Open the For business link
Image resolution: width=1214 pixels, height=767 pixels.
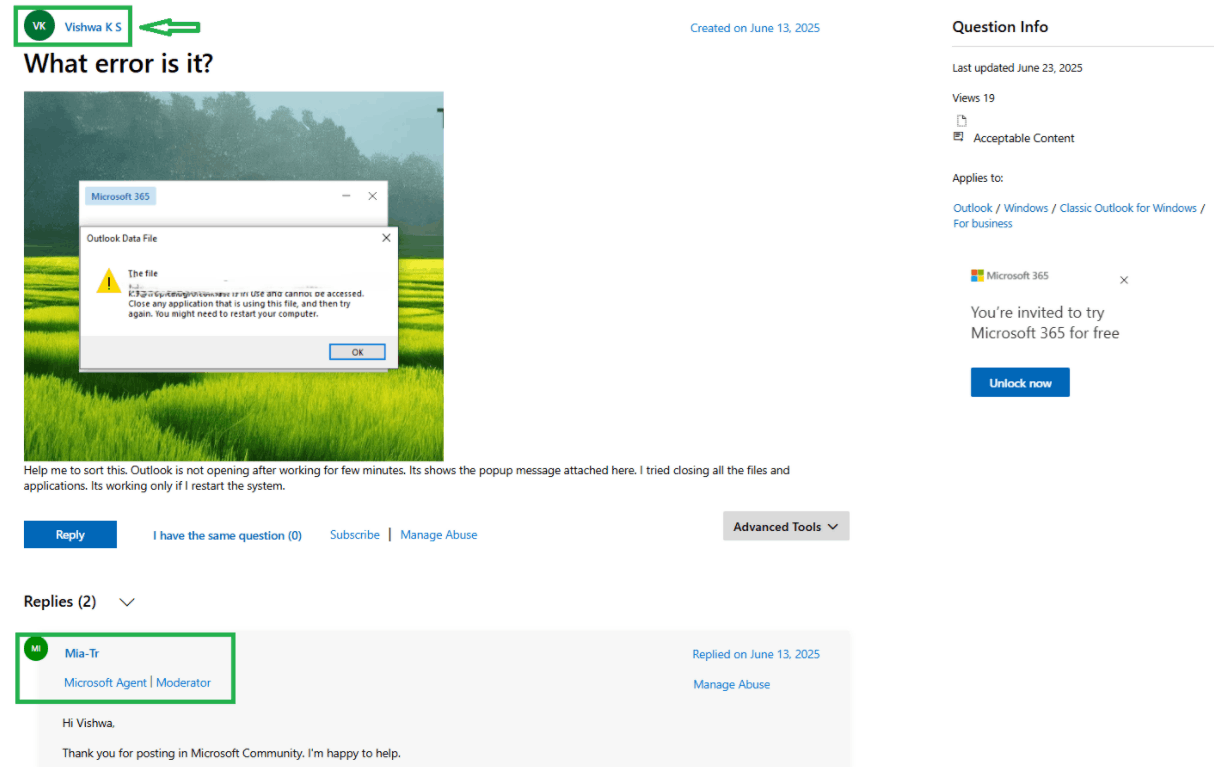(x=983, y=224)
